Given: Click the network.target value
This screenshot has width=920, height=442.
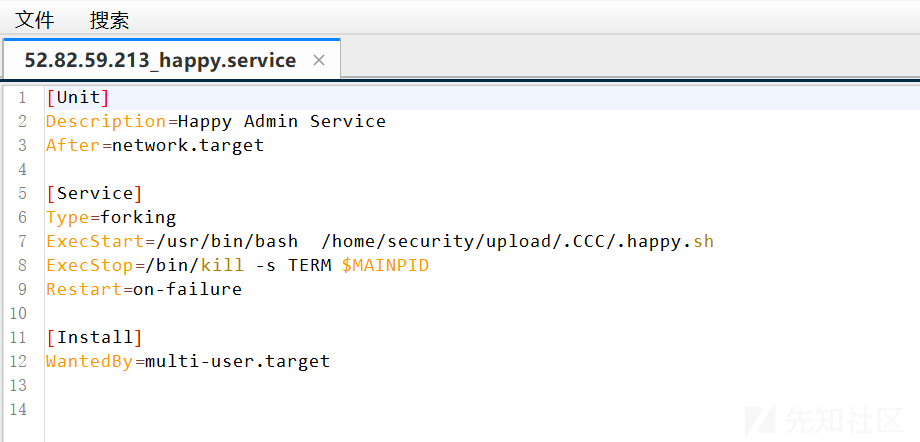Looking at the screenshot, I should tap(188, 145).
